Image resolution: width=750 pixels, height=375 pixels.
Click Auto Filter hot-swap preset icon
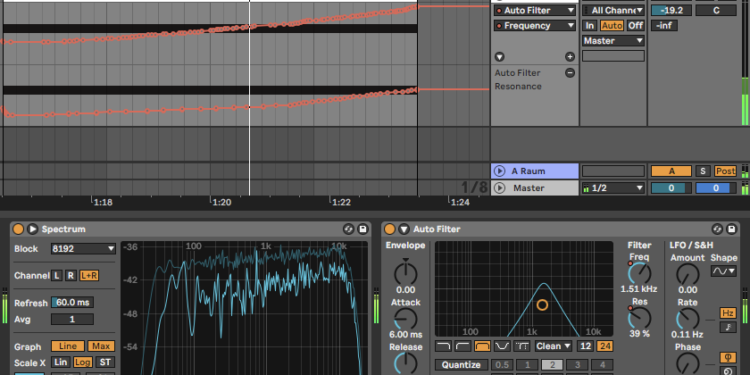[x=717, y=229]
